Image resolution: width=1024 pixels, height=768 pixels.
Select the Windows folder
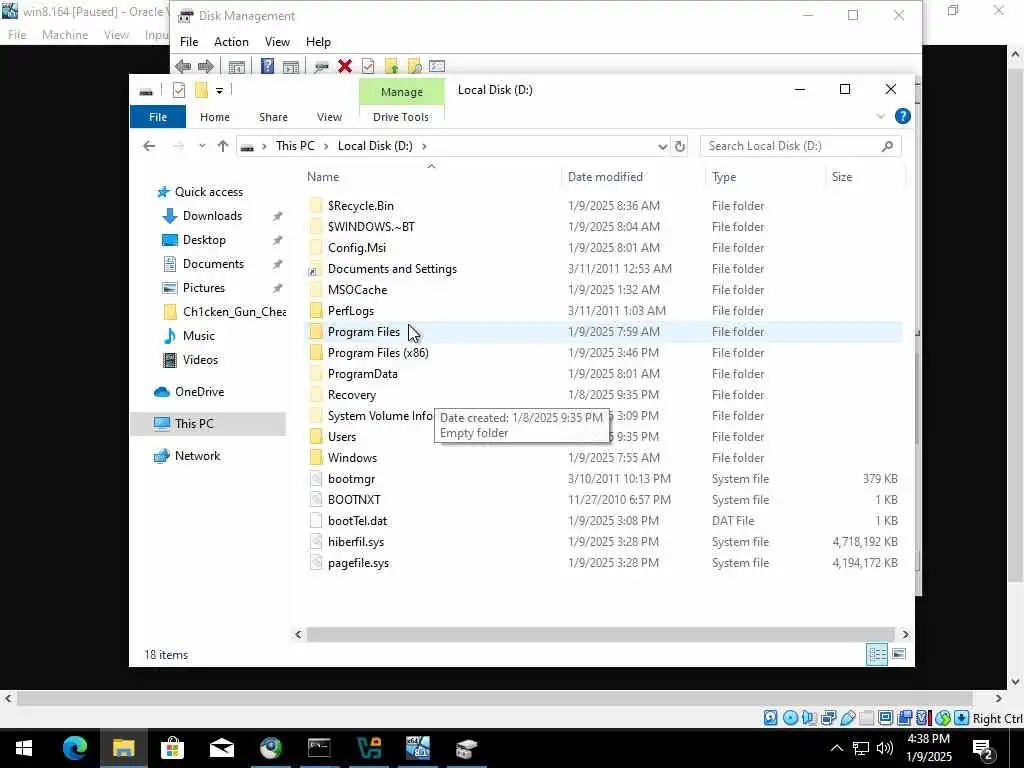pyautogui.click(x=352, y=458)
